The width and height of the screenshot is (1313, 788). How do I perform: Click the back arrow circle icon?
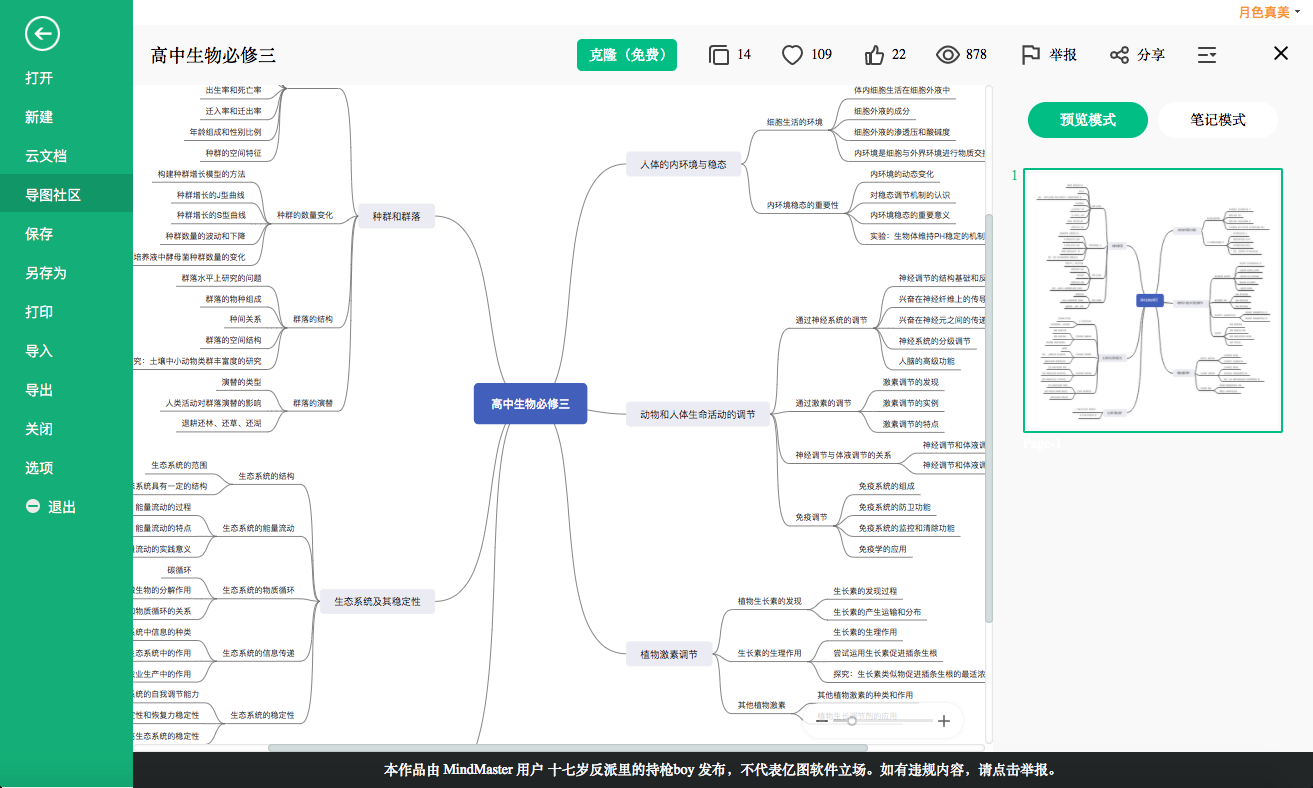(42, 34)
